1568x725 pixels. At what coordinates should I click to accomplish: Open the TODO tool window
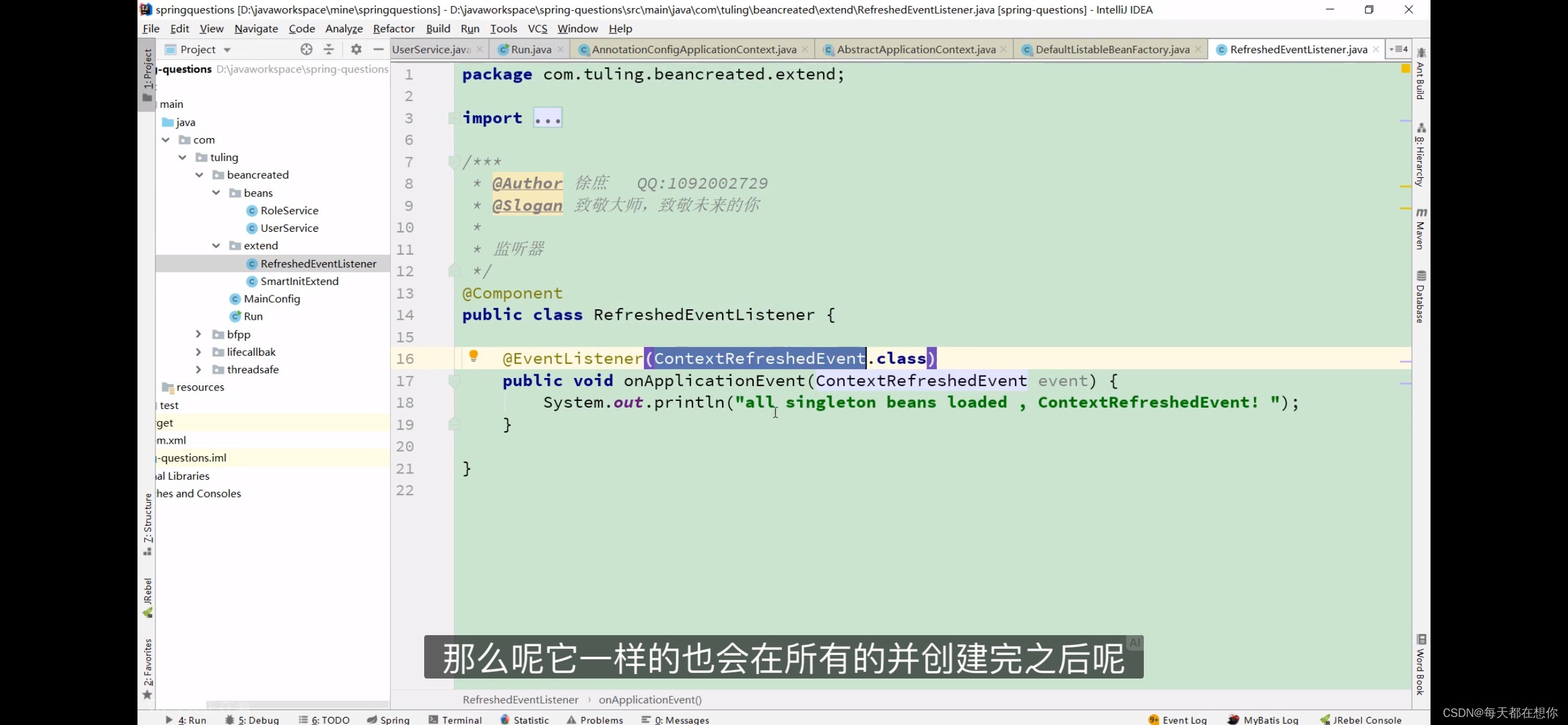click(x=324, y=719)
